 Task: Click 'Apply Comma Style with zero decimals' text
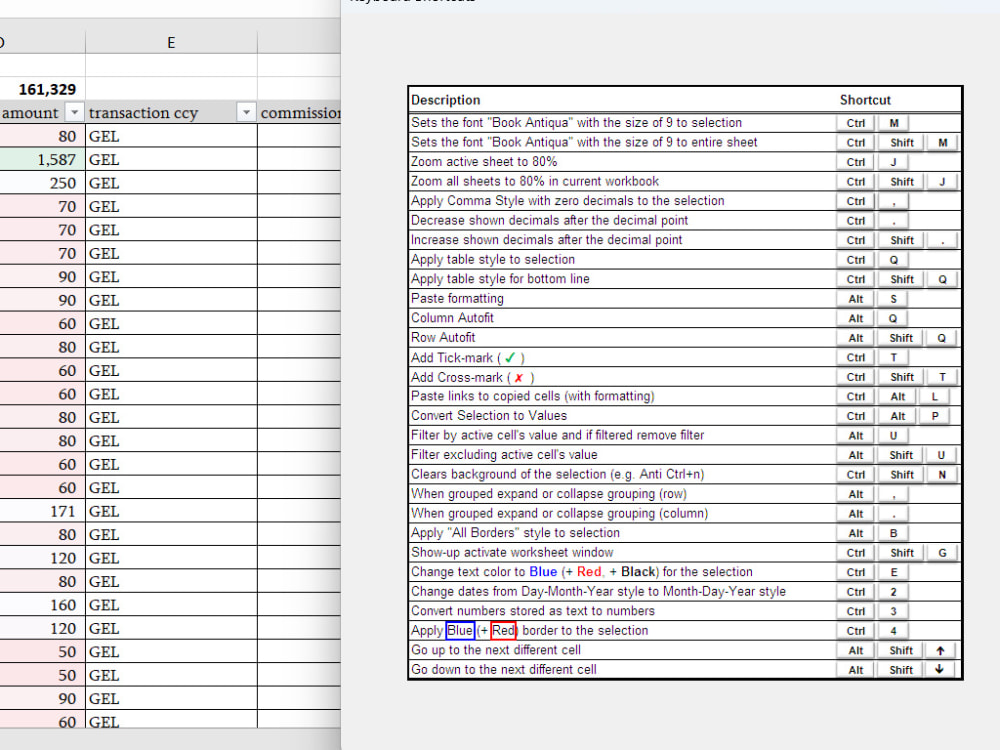[x=568, y=201]
